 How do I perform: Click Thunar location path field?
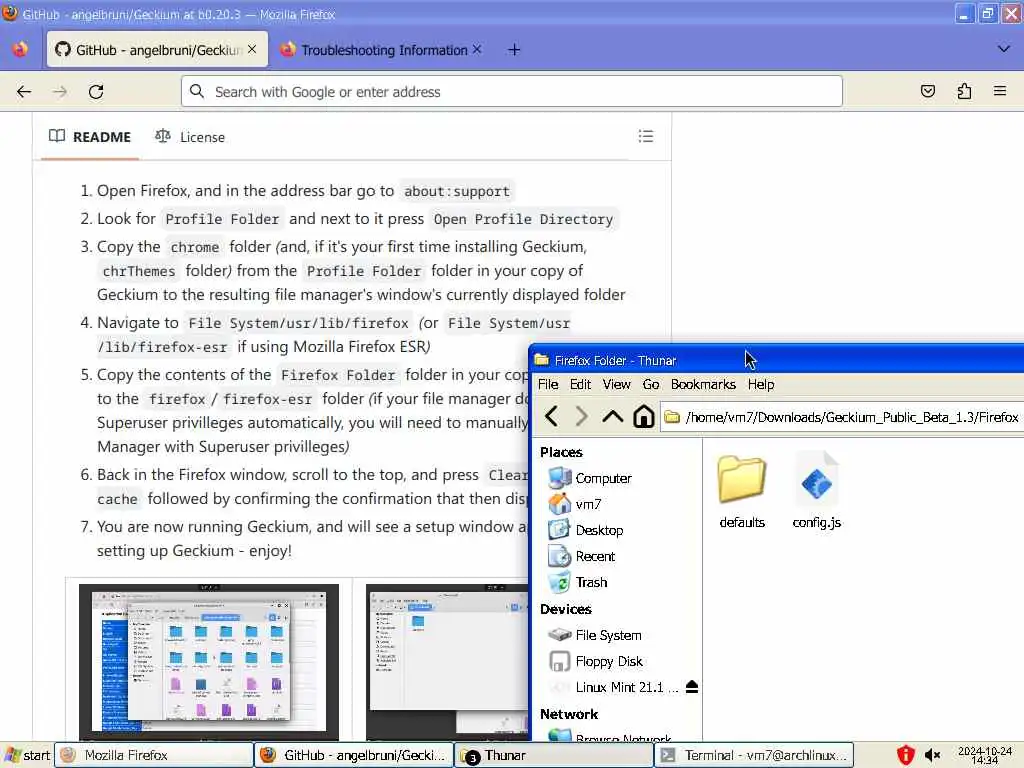pos(842,417)
